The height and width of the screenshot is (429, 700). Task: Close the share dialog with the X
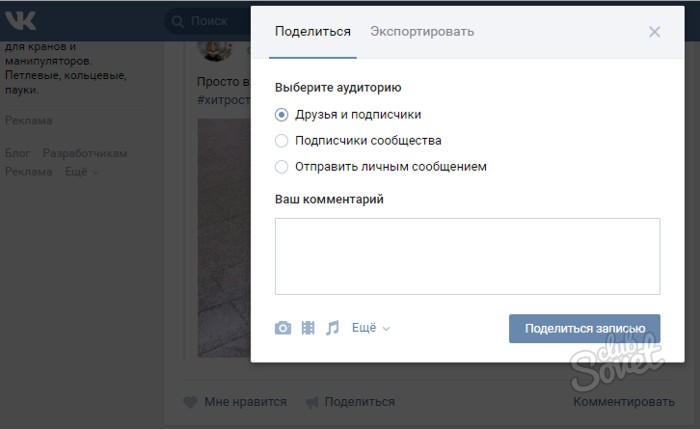pos(654,32)
